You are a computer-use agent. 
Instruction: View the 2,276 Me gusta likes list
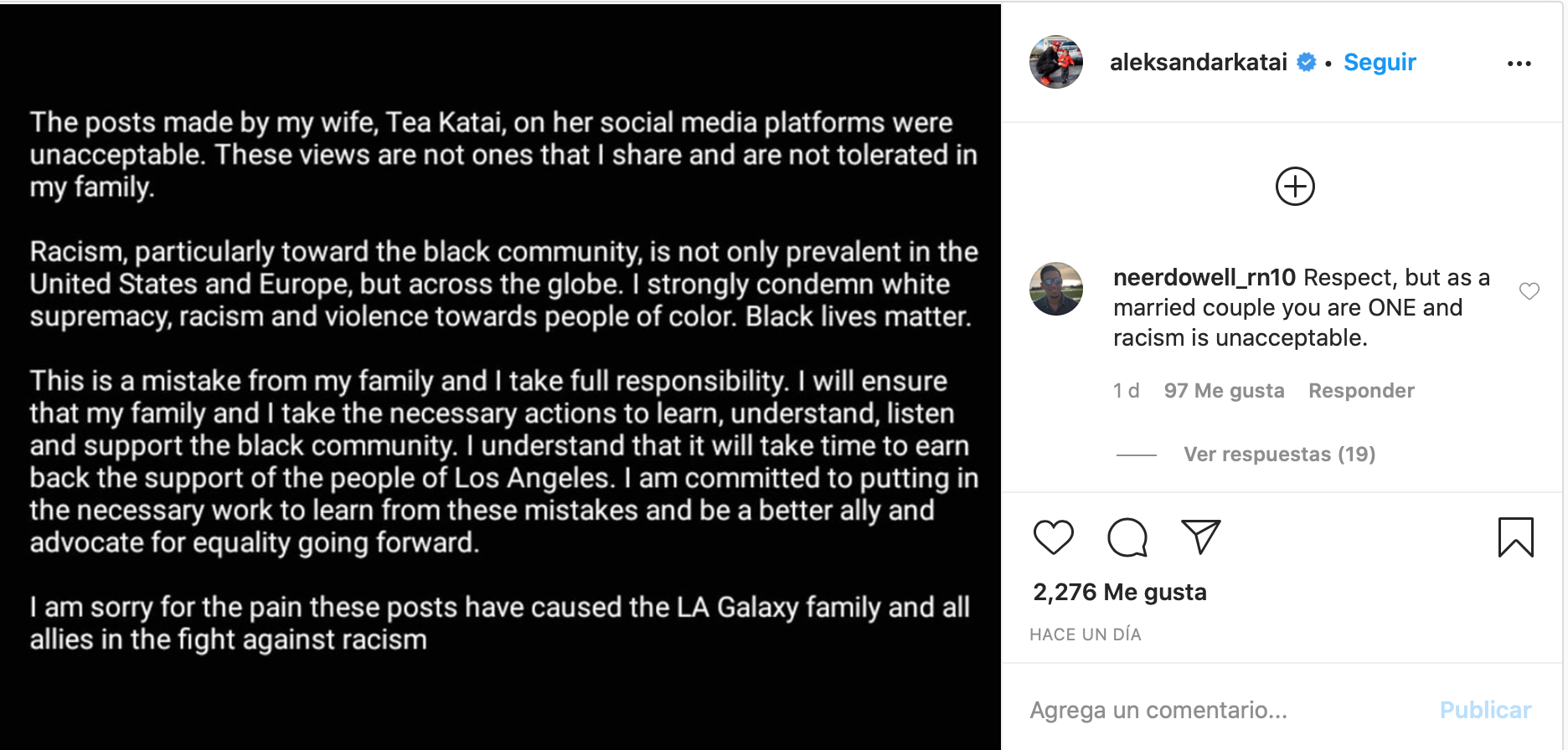click(1119, 593)
